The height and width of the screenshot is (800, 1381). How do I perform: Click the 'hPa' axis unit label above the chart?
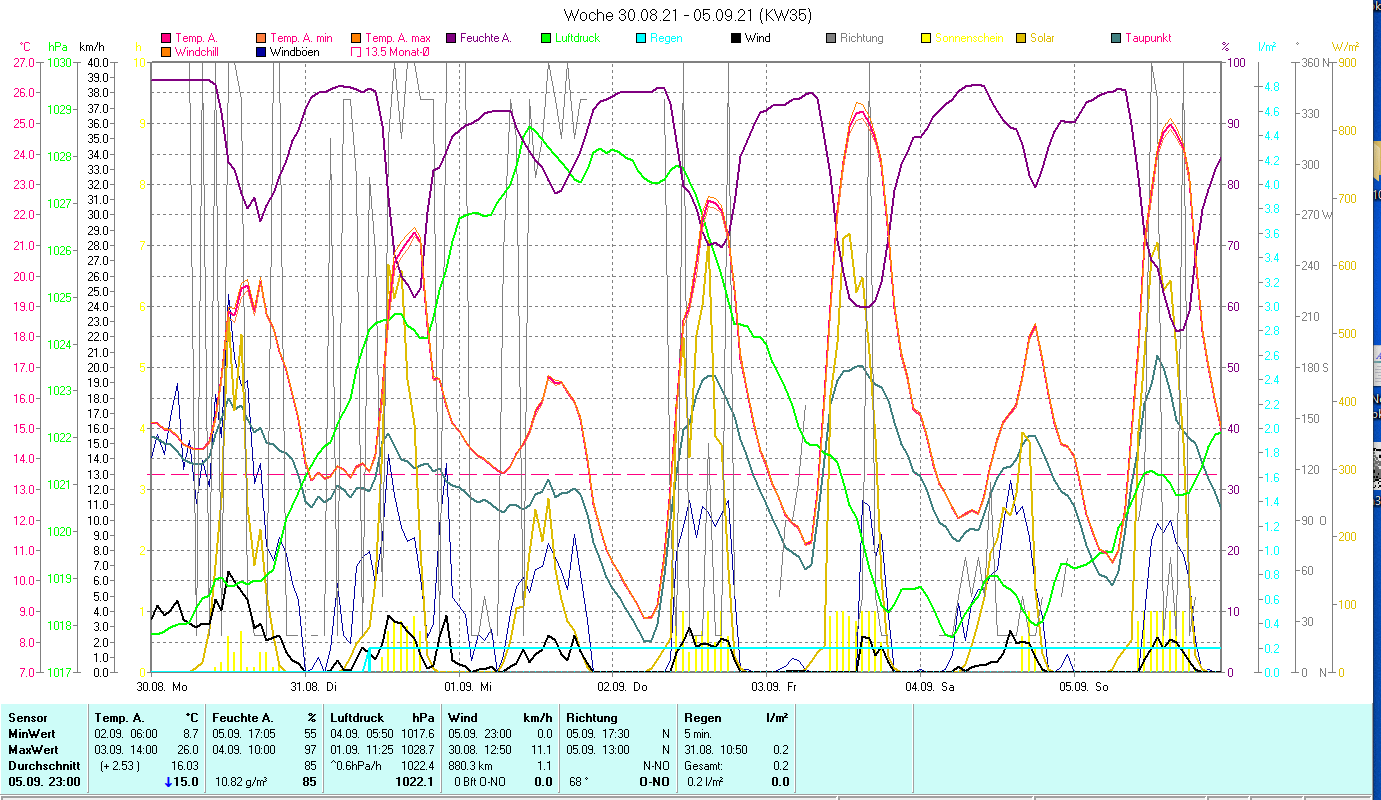pyautogui.click(x=58, y=47)
